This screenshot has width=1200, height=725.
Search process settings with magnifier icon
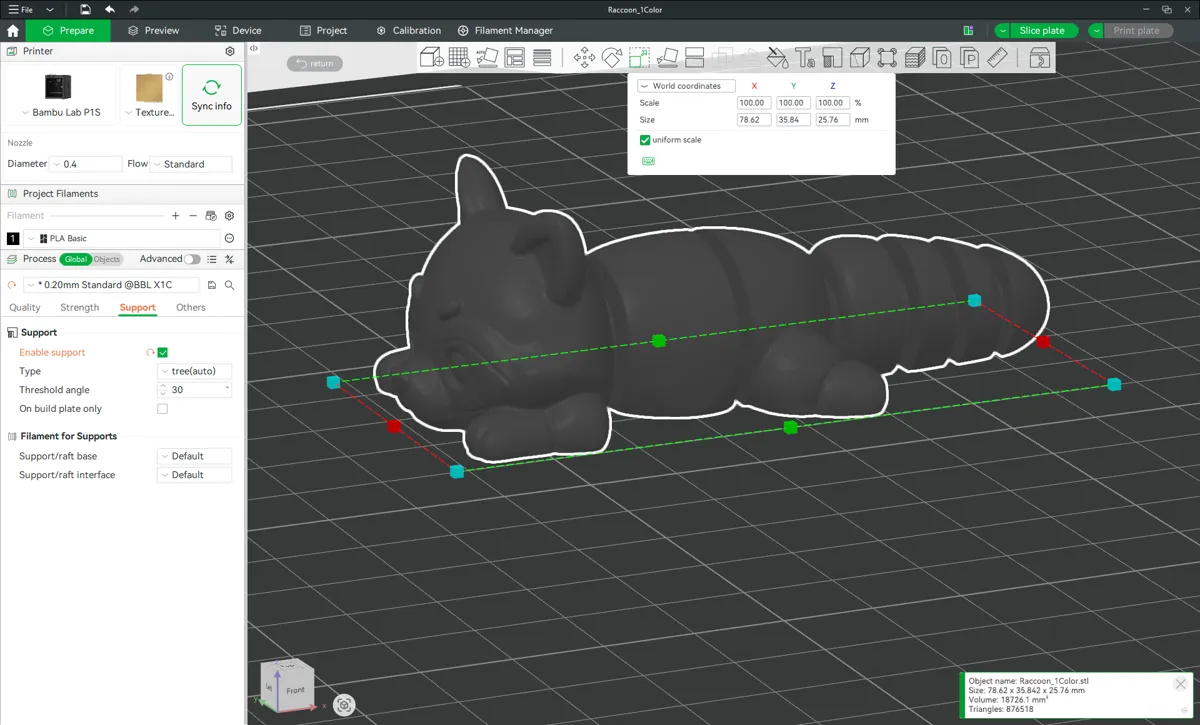(229, 285)
